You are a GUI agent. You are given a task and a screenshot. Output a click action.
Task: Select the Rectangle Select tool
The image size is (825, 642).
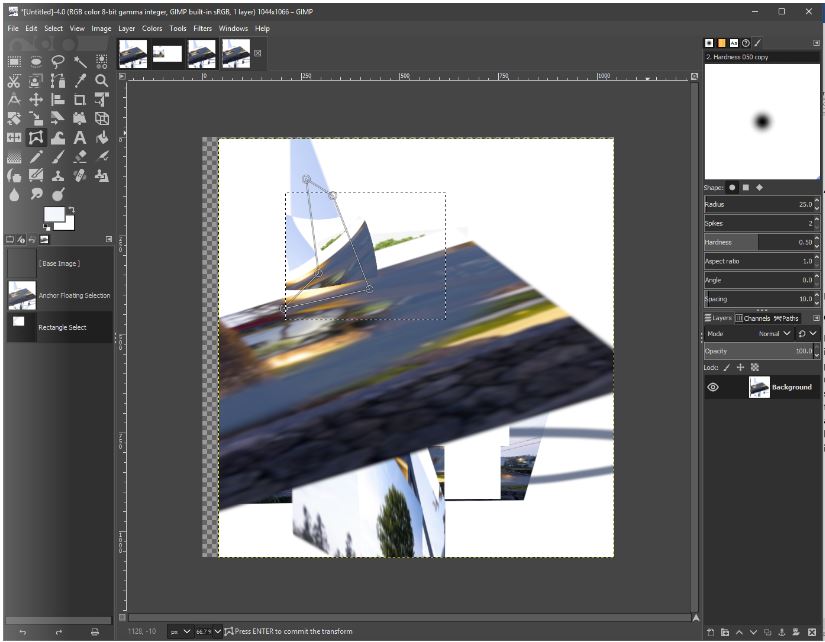tap(14, 62)
